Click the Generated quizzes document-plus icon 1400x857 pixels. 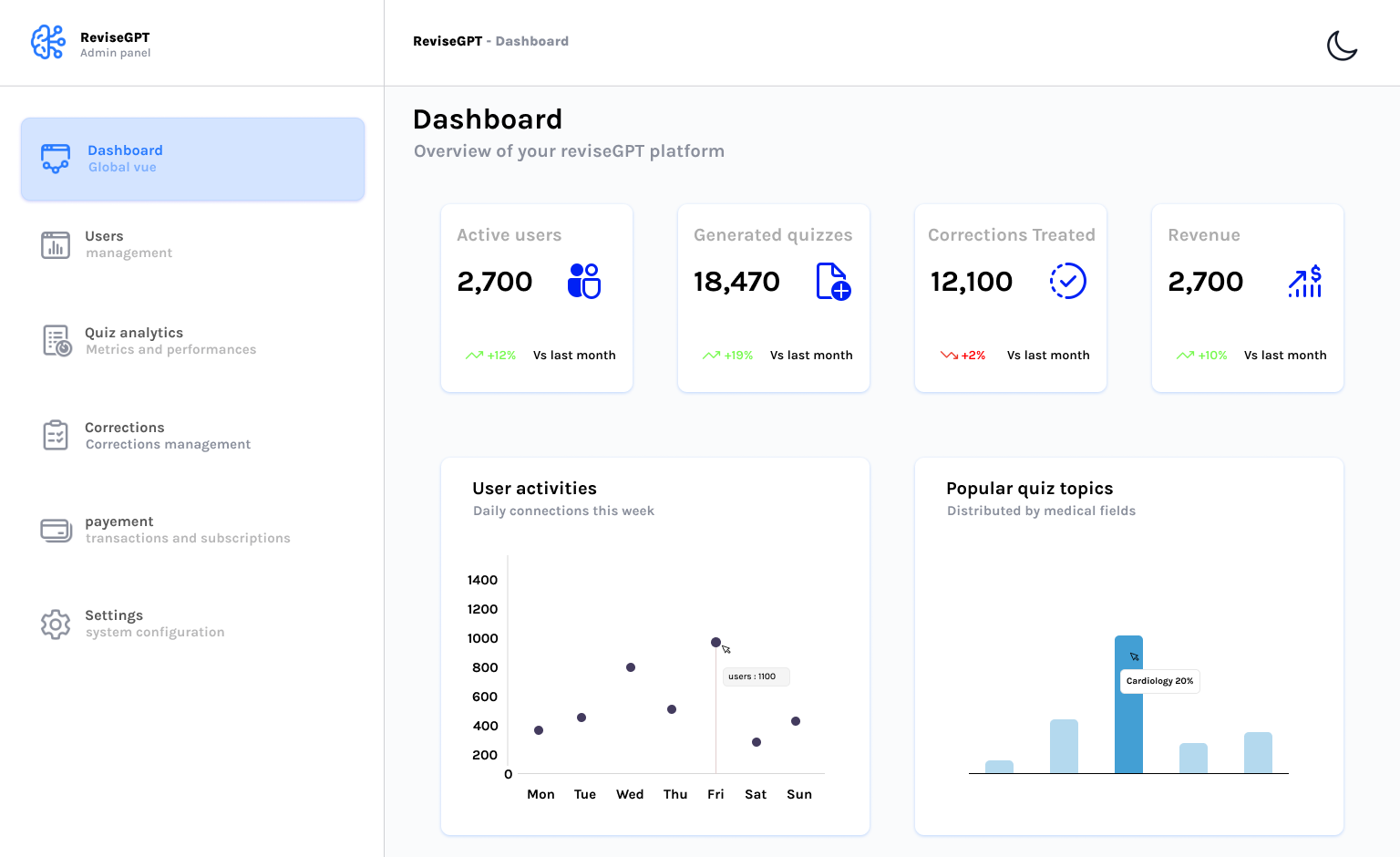pos(833,281)
